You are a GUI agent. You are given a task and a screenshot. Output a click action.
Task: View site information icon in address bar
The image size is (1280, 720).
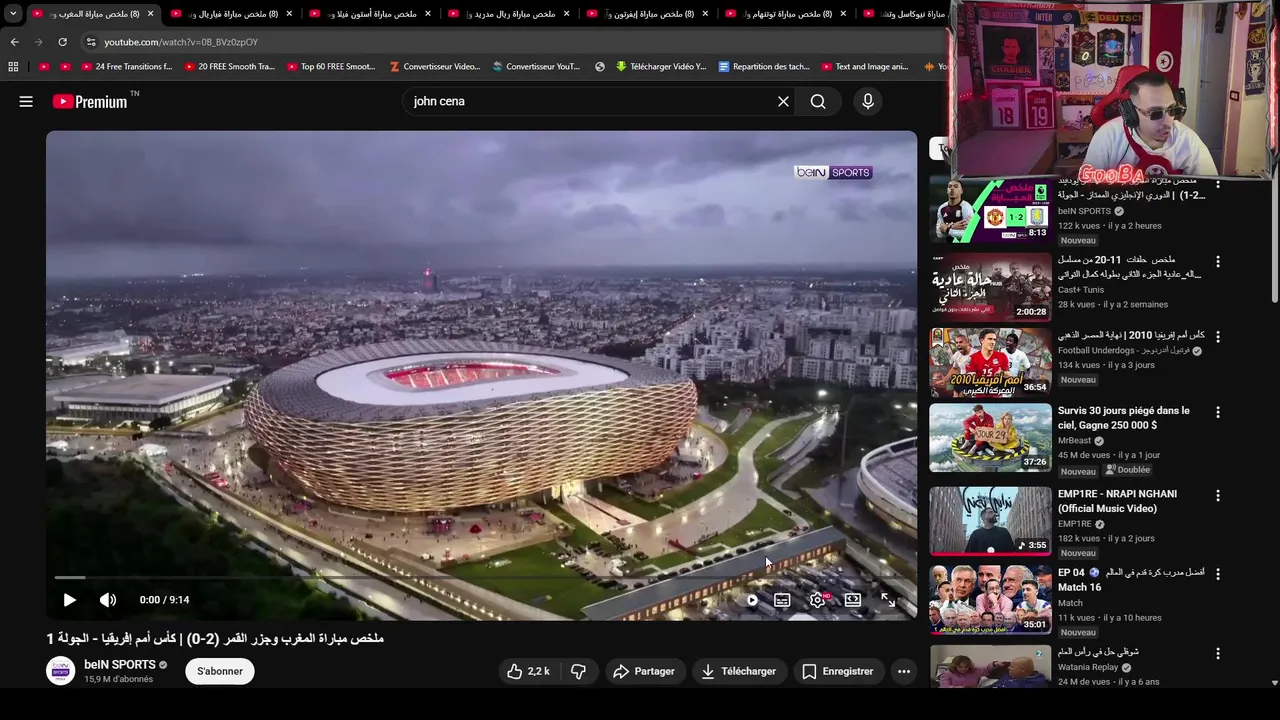(91, 42)
